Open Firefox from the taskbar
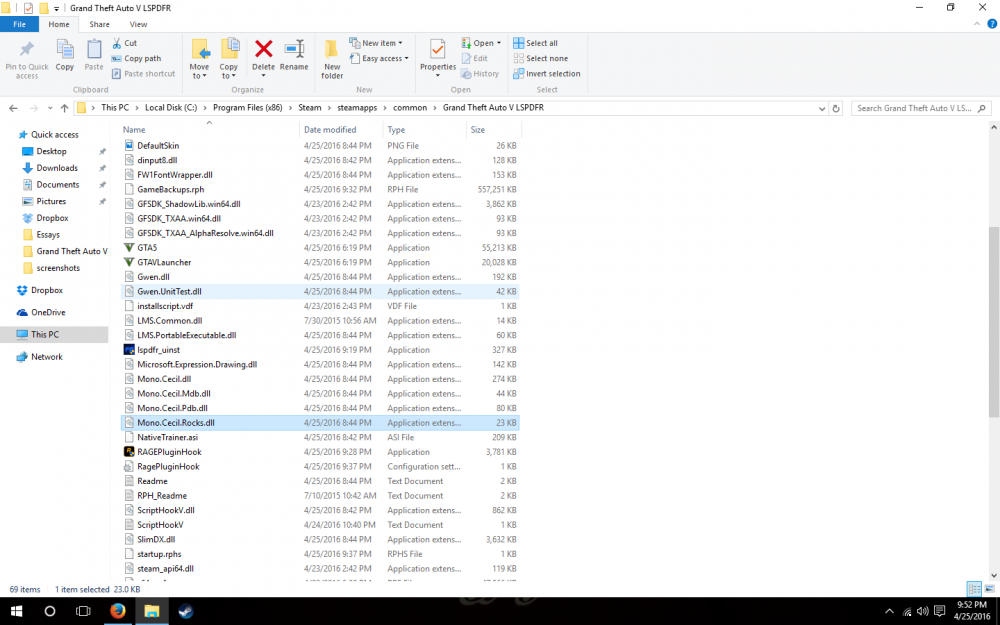Image resolution: width=1000 pixels, height=625 pixels. point(117,611)
